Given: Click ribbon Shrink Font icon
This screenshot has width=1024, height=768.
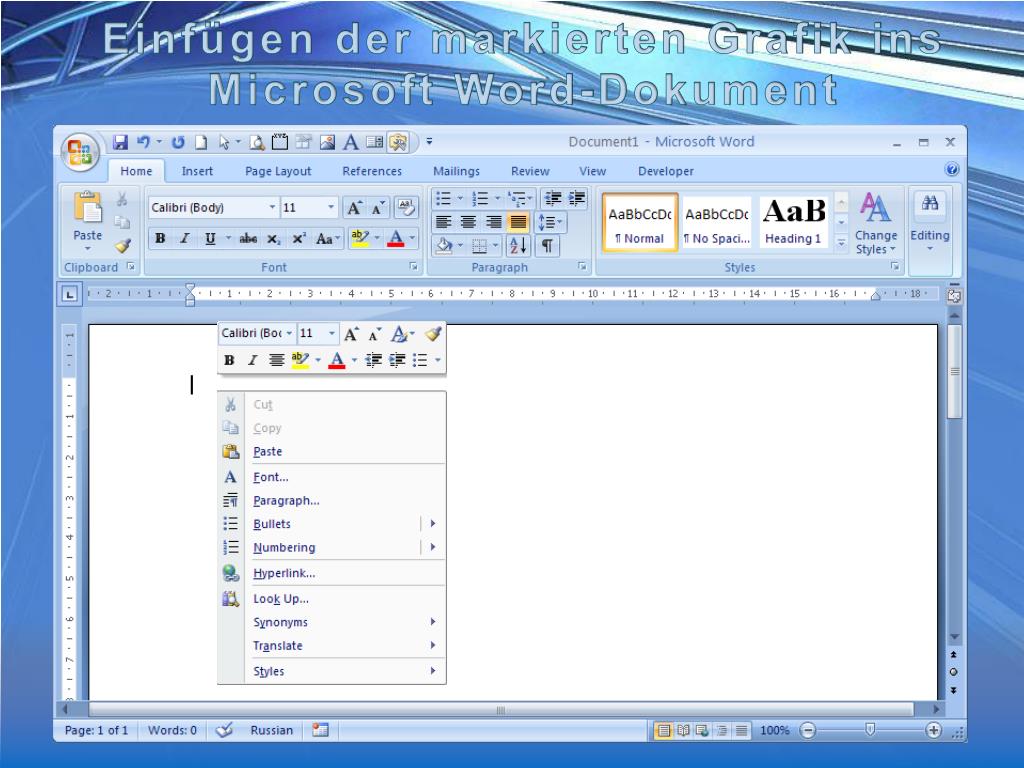Looking at the screenshot, I should coord(379,208).
